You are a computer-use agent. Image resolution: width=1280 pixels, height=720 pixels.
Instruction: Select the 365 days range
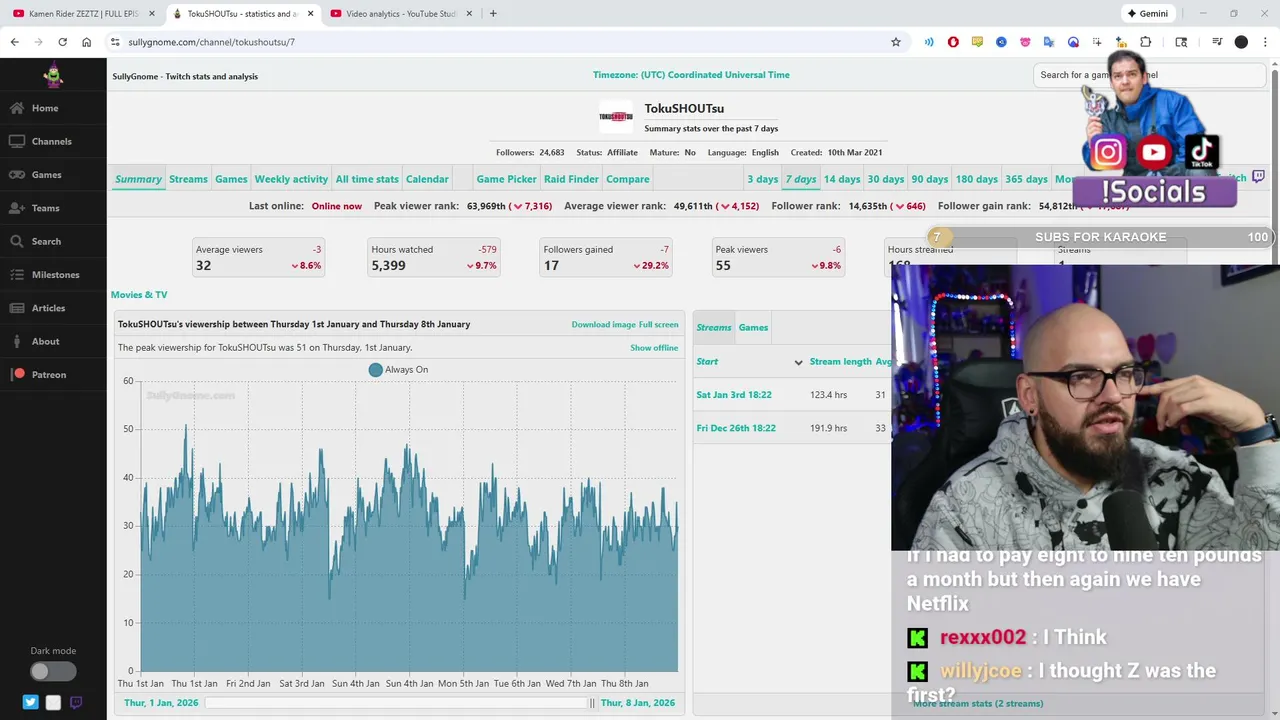coord(1027,179)
